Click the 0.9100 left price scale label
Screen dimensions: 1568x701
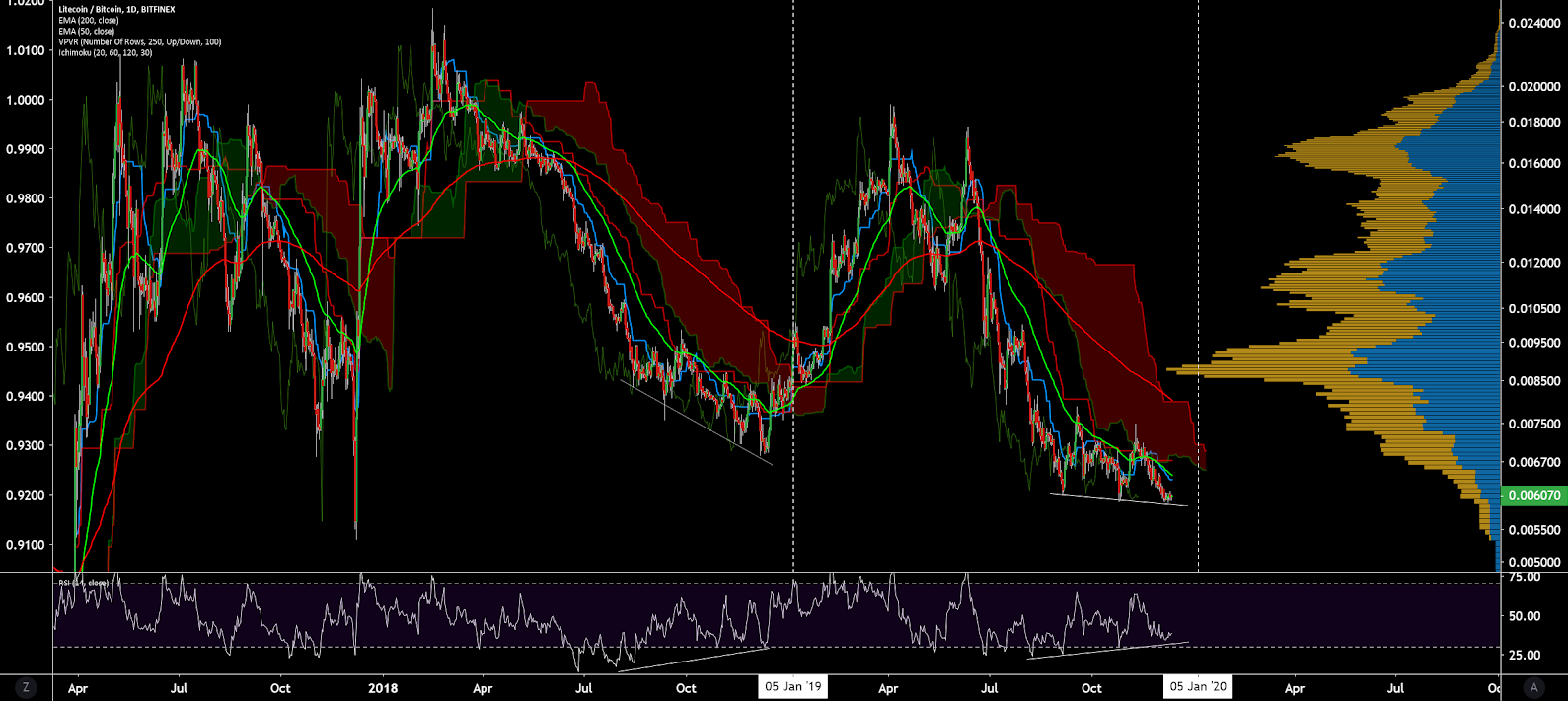point(25,544)
